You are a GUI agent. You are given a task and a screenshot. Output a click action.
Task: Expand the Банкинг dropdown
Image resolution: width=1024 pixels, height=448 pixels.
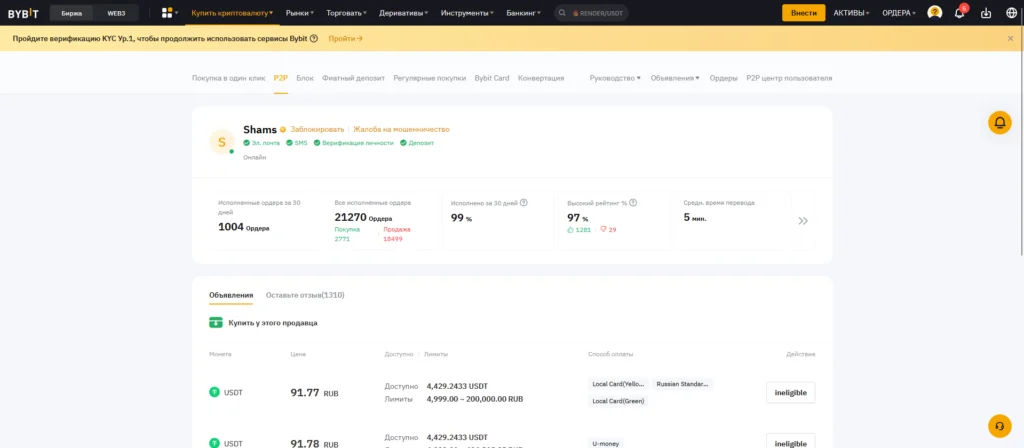tap(524, 12)
